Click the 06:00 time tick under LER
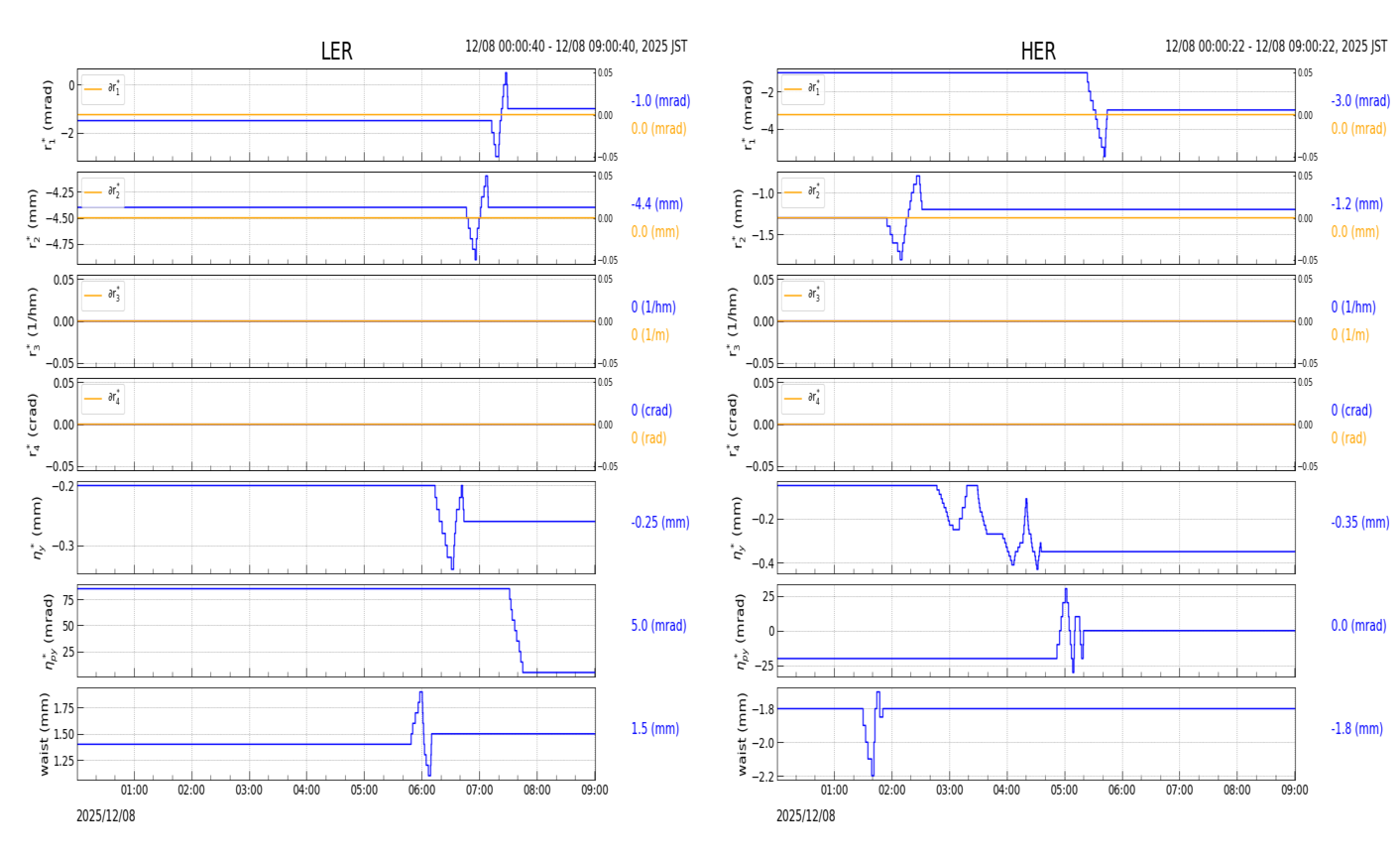Screen dimensions: 1400x857 tap(421, 791)
